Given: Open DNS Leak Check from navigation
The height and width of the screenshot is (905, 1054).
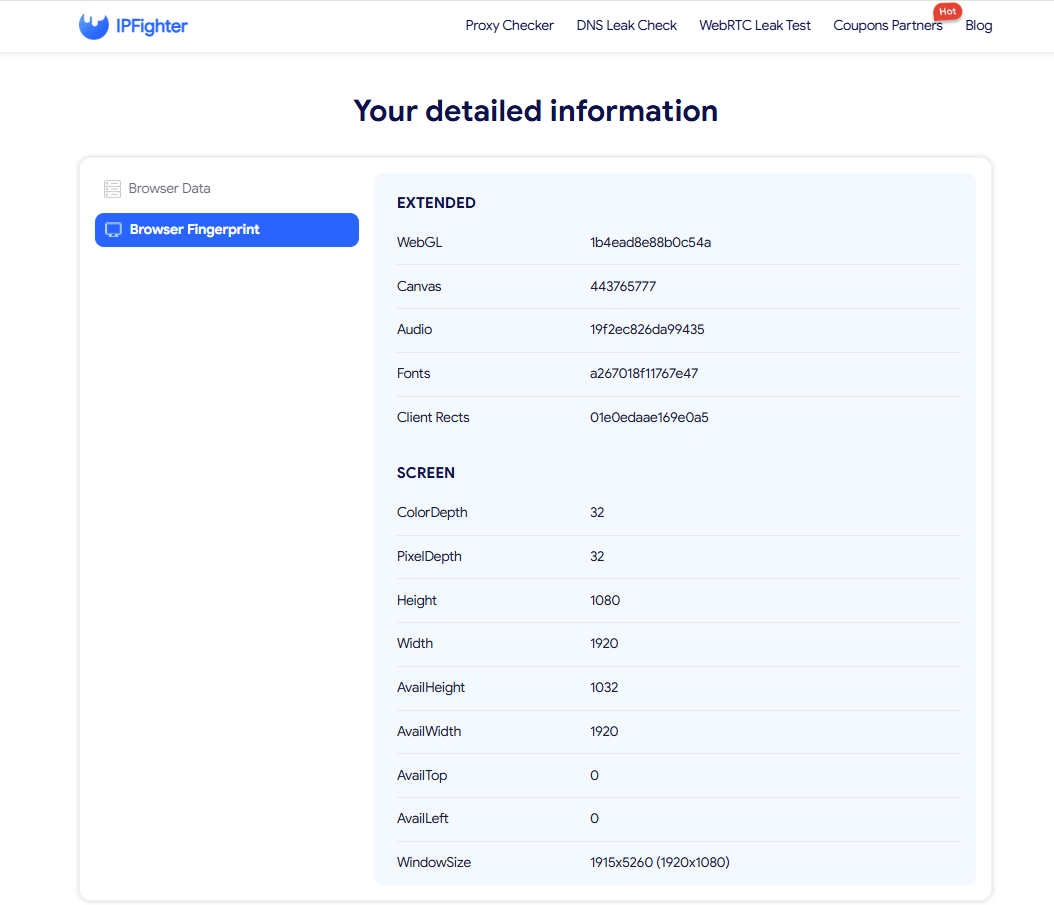Looking at the screenshot, I should (626, 26).
